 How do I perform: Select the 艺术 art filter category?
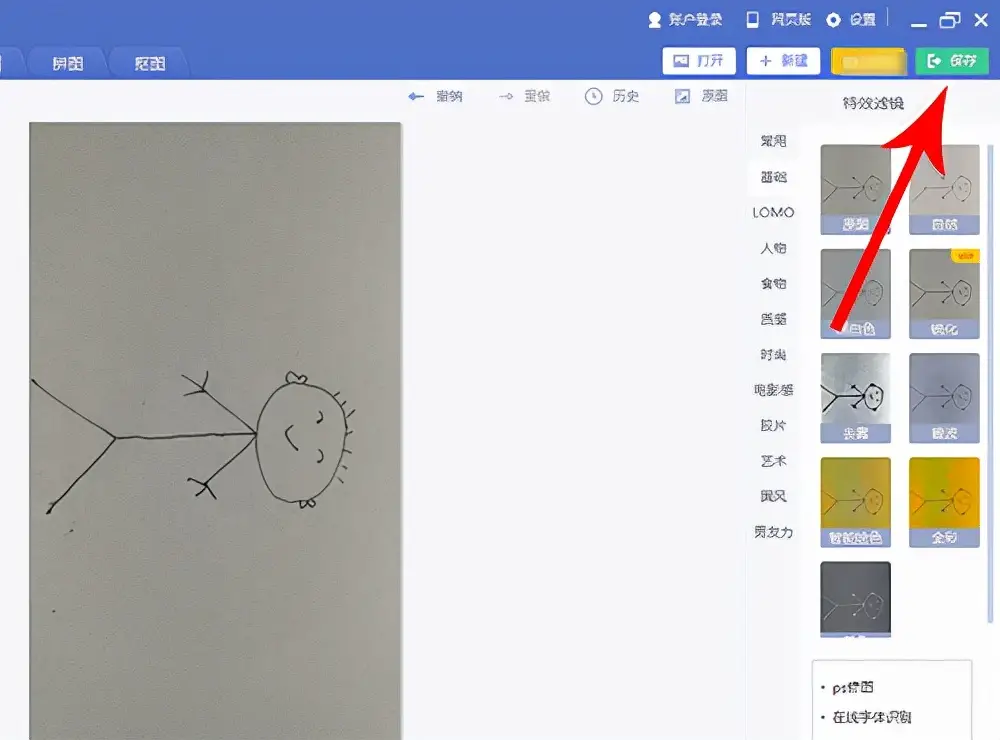(772, 461)
